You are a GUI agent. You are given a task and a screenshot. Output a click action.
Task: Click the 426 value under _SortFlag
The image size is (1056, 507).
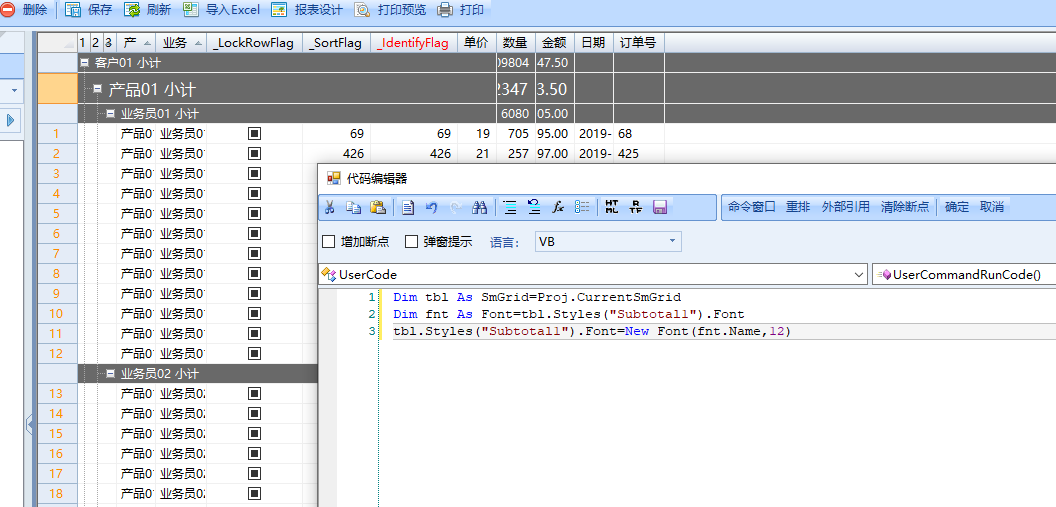(x=354, y=154)
